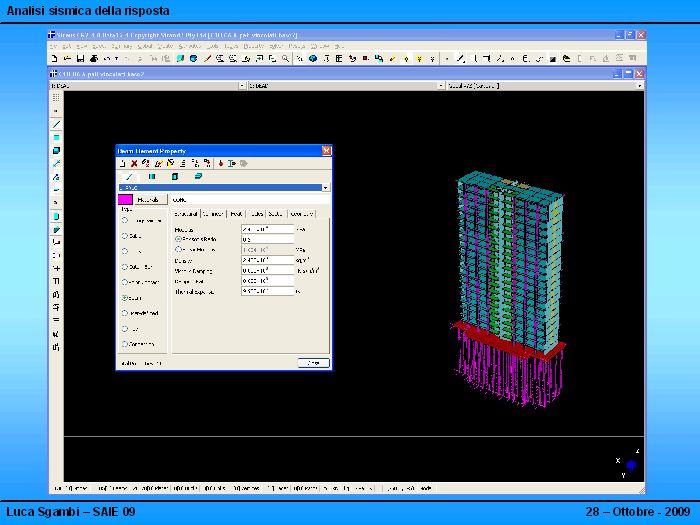
Task: Click the globe icon in main toolbar
Action: pyautogui.click(x=312, y=59)
